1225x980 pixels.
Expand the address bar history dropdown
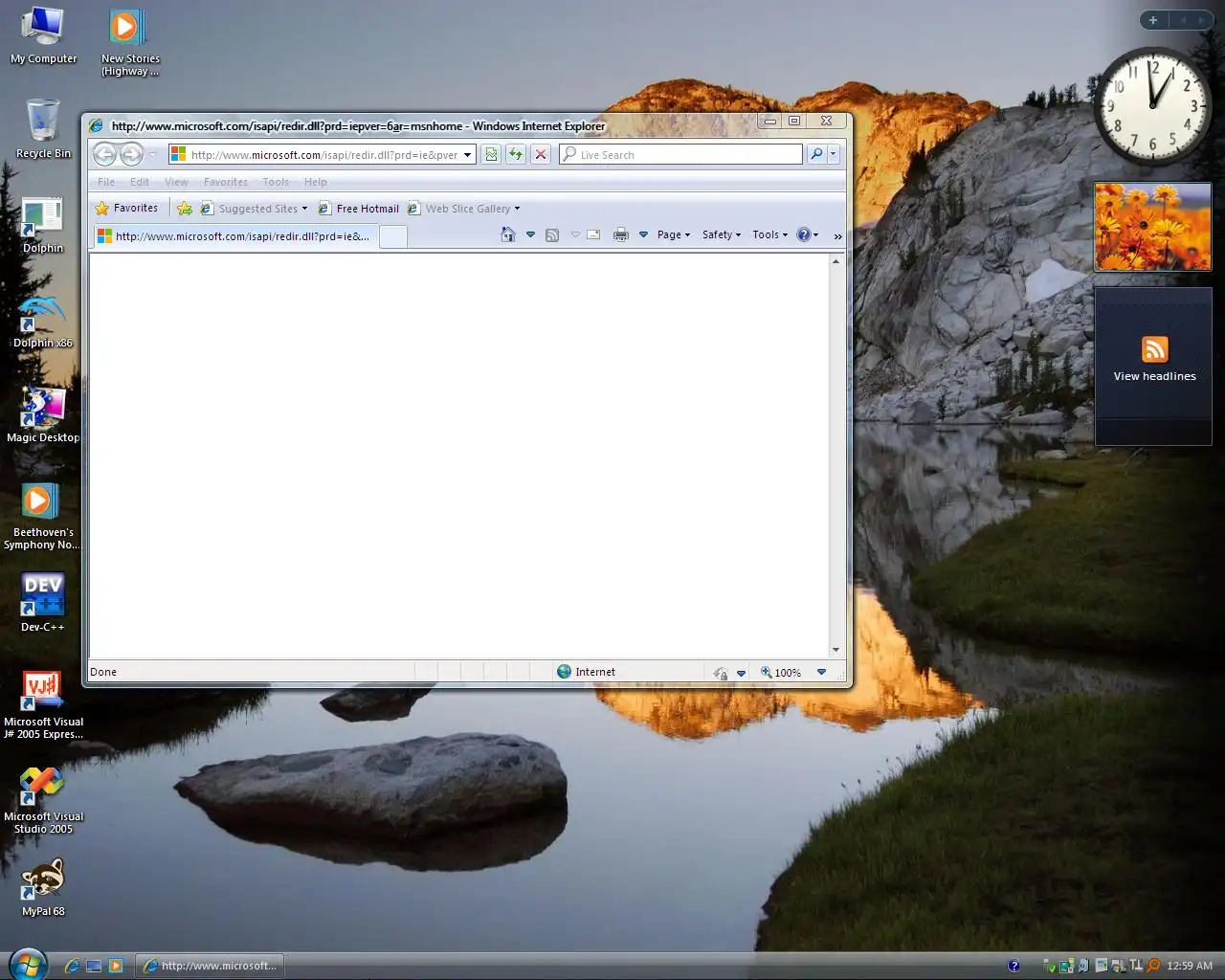point(468,155)
